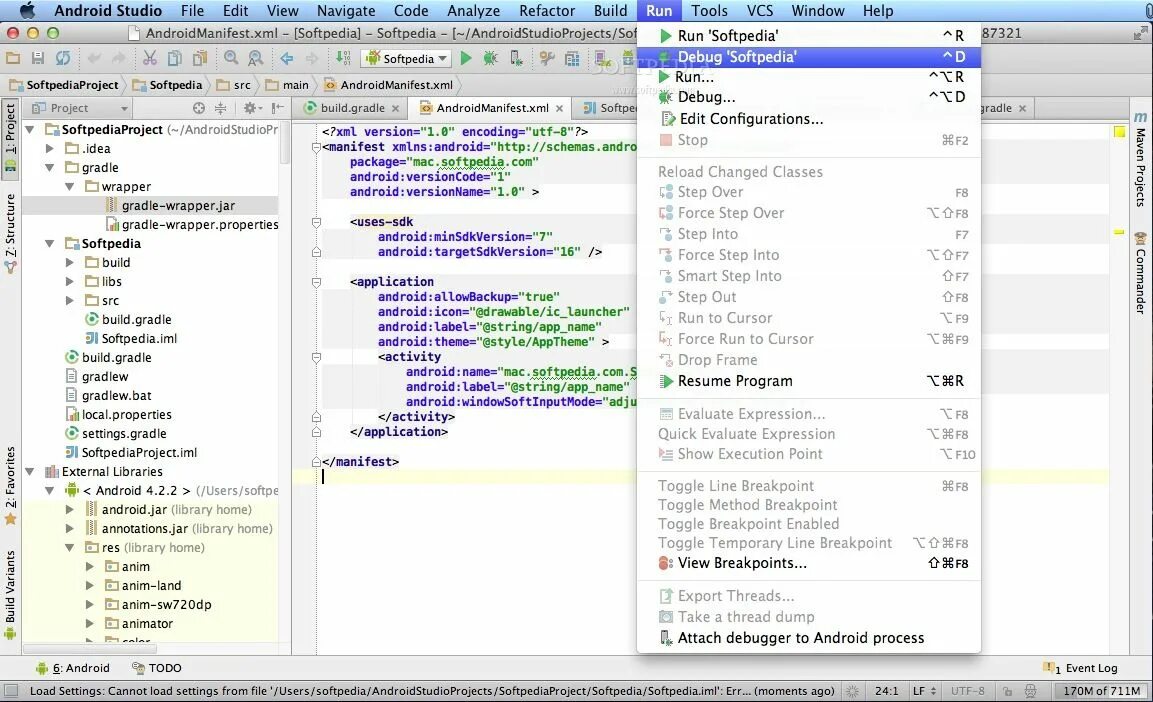Switch to the build.gradle editor tab
The image size is (1153, 702).
(352, 108)
